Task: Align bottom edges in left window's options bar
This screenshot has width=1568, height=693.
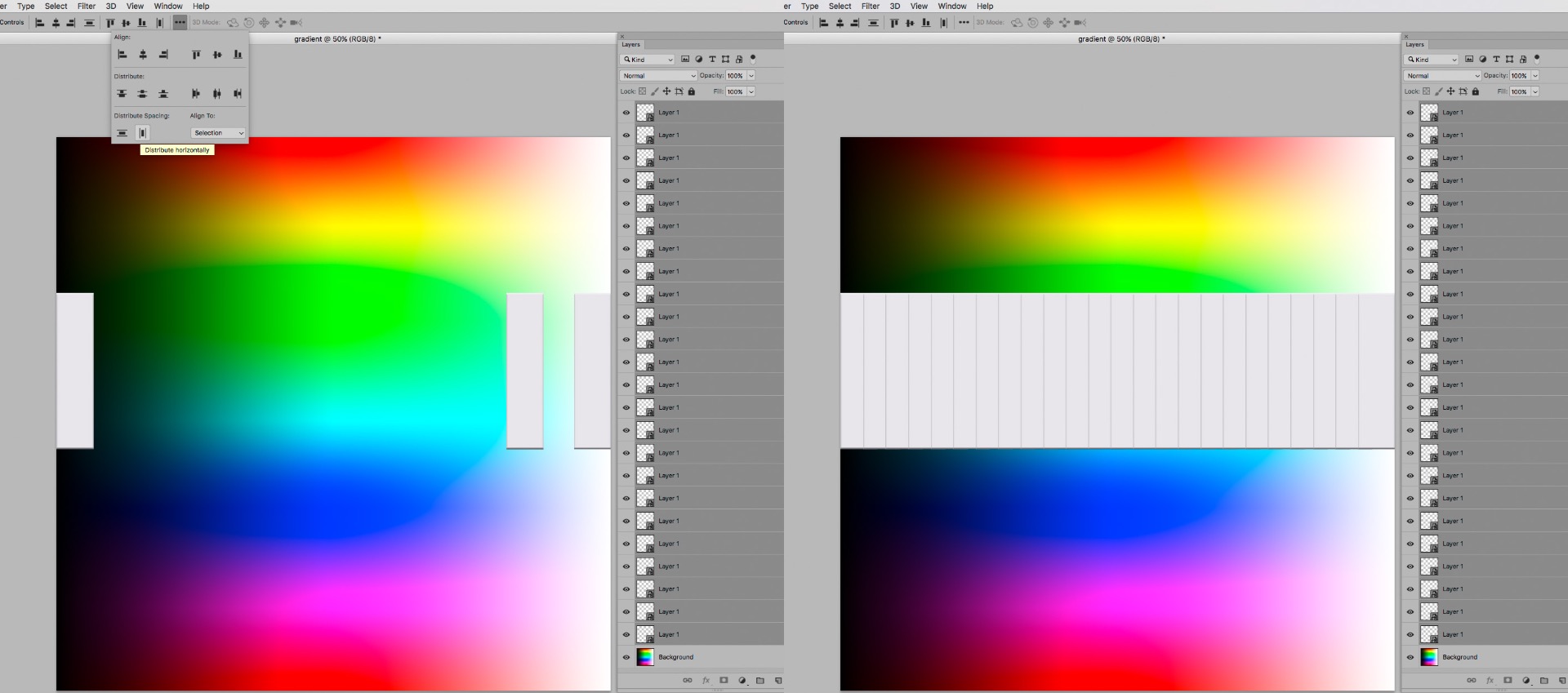Action: click(142, 23)
